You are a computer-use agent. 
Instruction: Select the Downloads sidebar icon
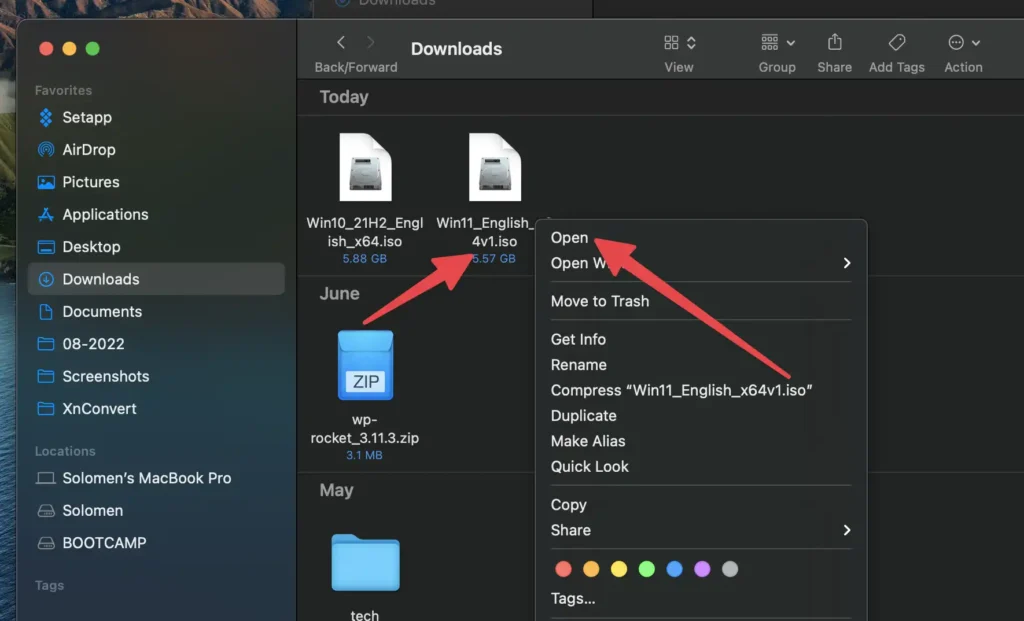[x=46, y=279]
